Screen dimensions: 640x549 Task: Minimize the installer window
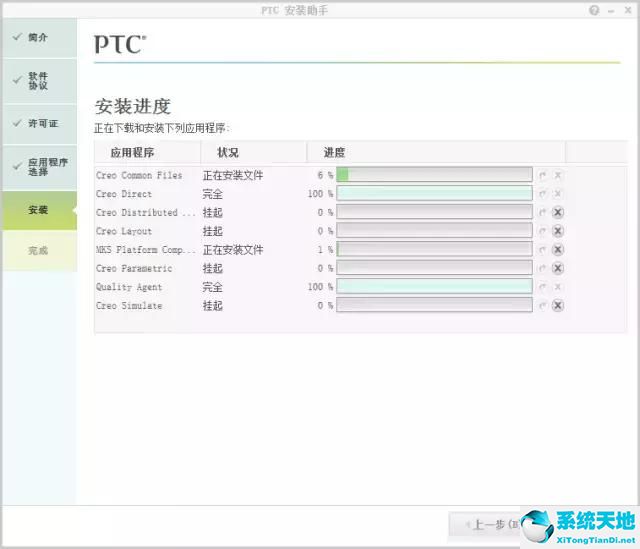click(611, 11)
